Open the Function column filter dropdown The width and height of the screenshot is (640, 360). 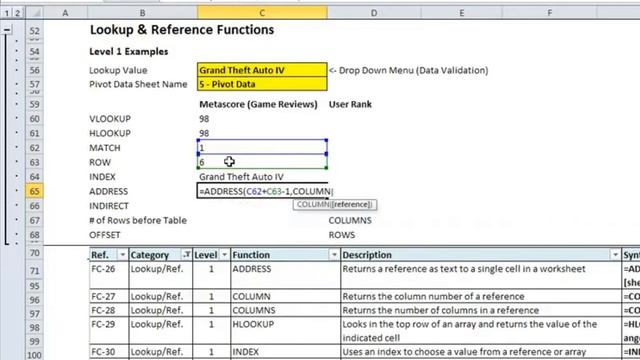[x=334, y=255]
